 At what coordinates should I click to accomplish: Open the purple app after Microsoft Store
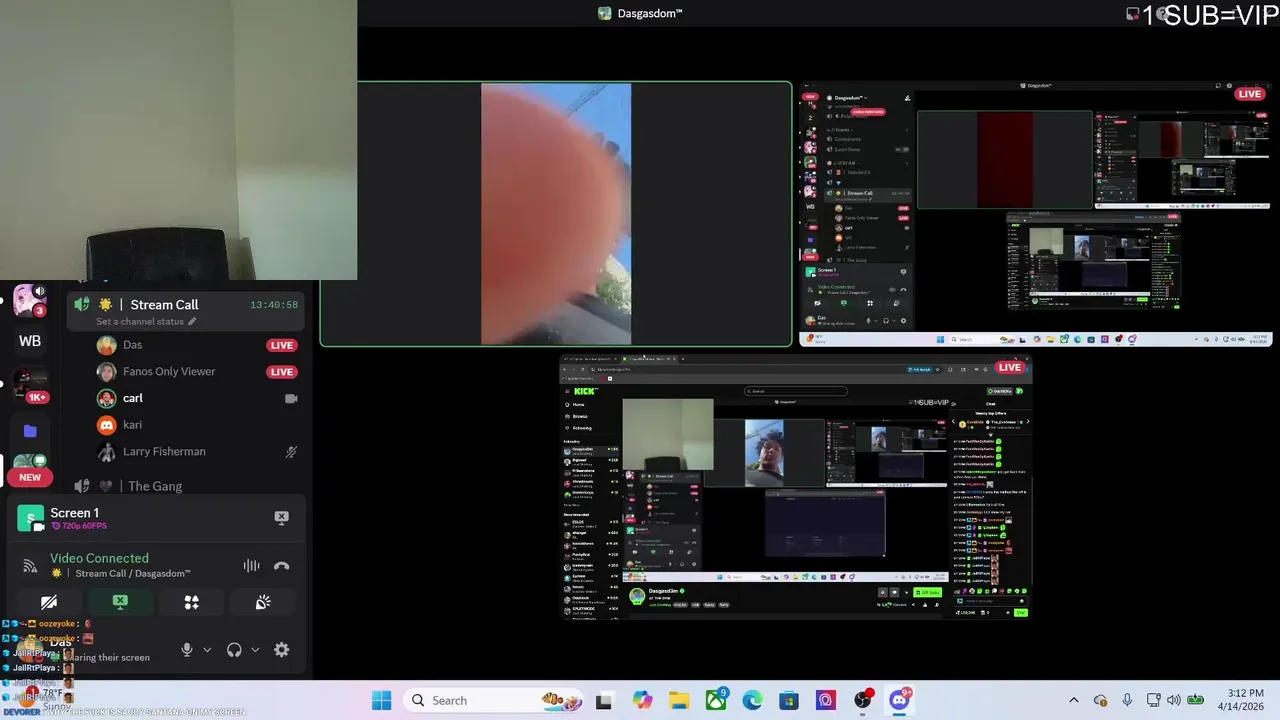(x=826, y=701)
